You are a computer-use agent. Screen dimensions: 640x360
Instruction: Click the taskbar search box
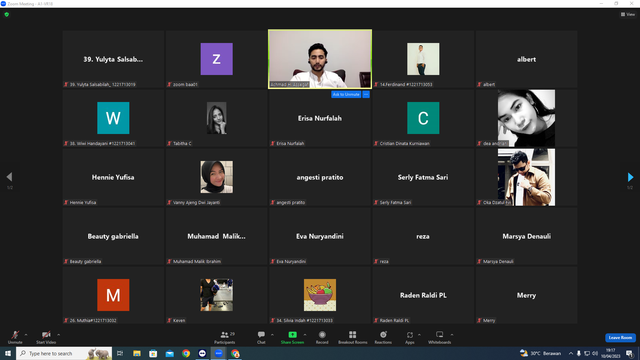64,353
